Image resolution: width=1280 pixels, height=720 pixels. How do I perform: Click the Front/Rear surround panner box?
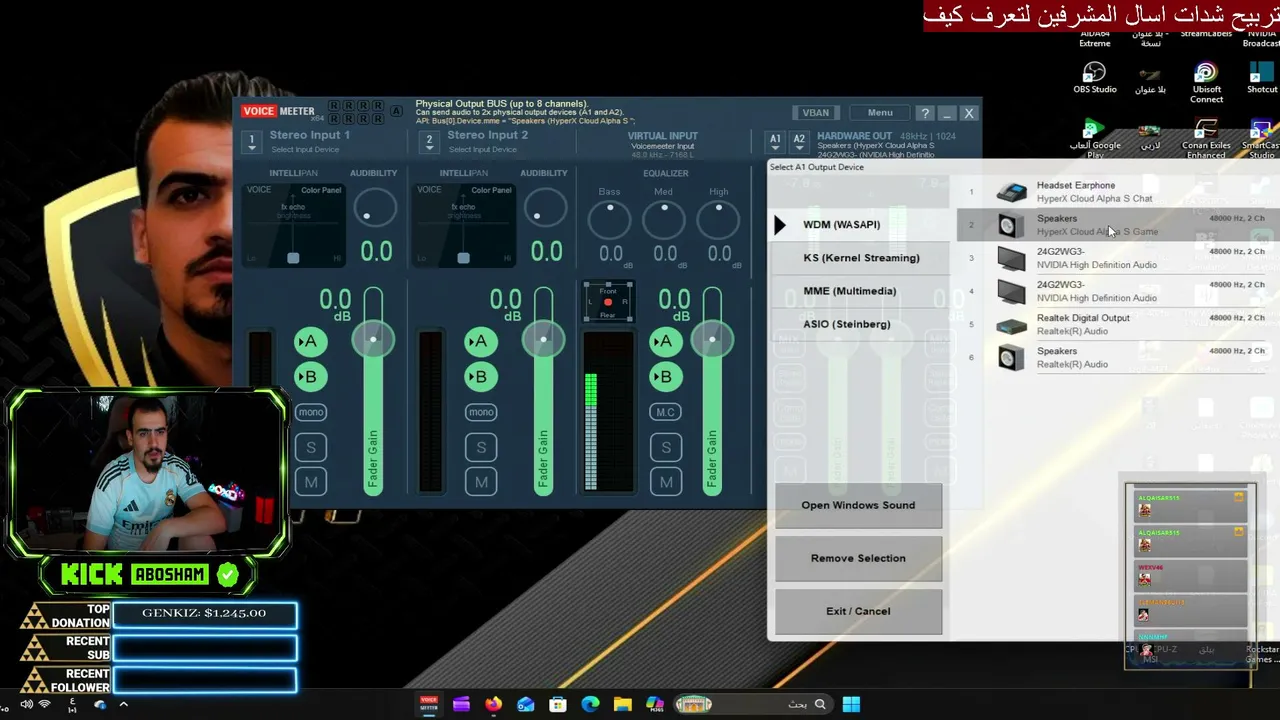point(608,302)
